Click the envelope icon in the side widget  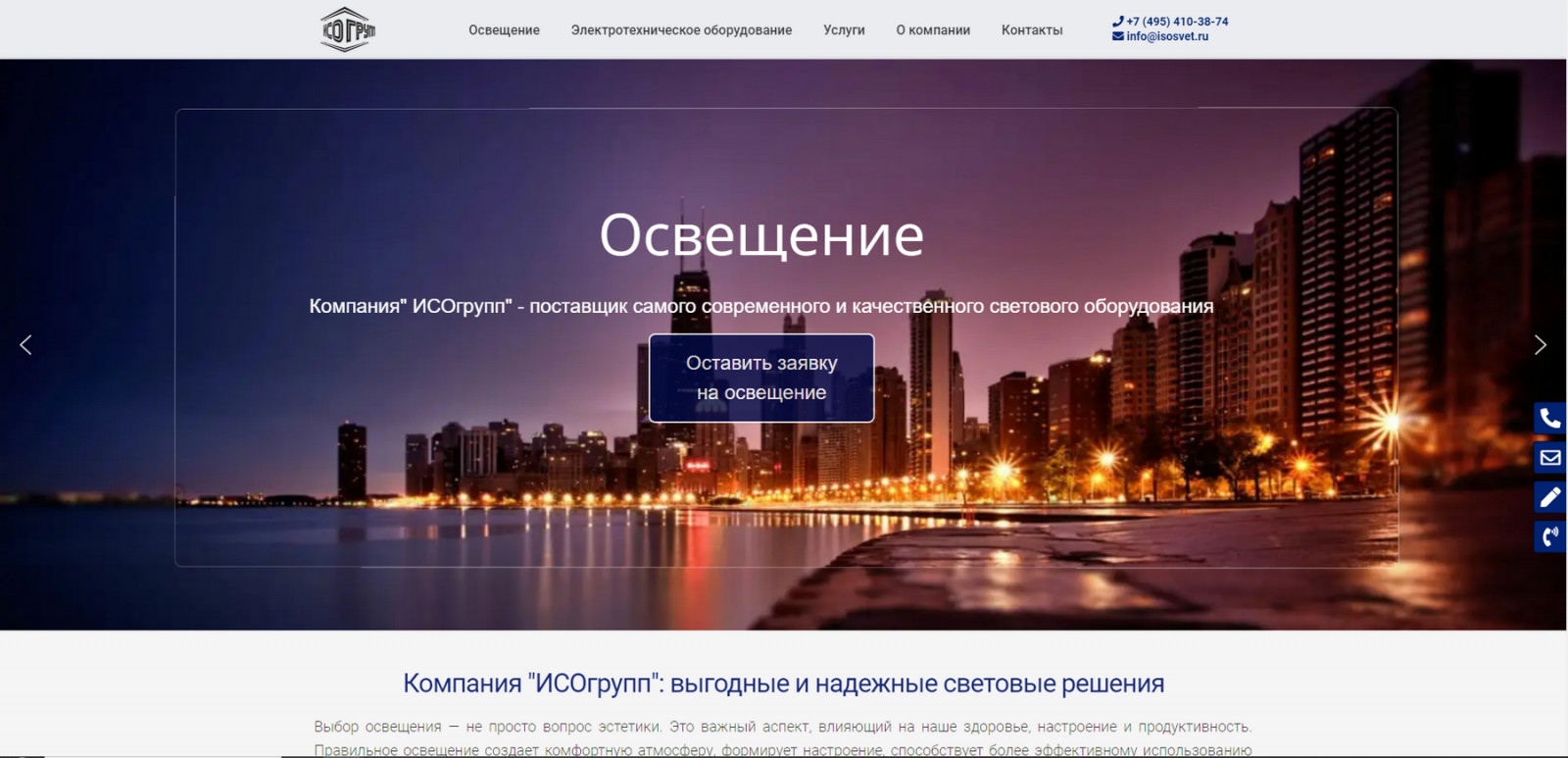1550,458
